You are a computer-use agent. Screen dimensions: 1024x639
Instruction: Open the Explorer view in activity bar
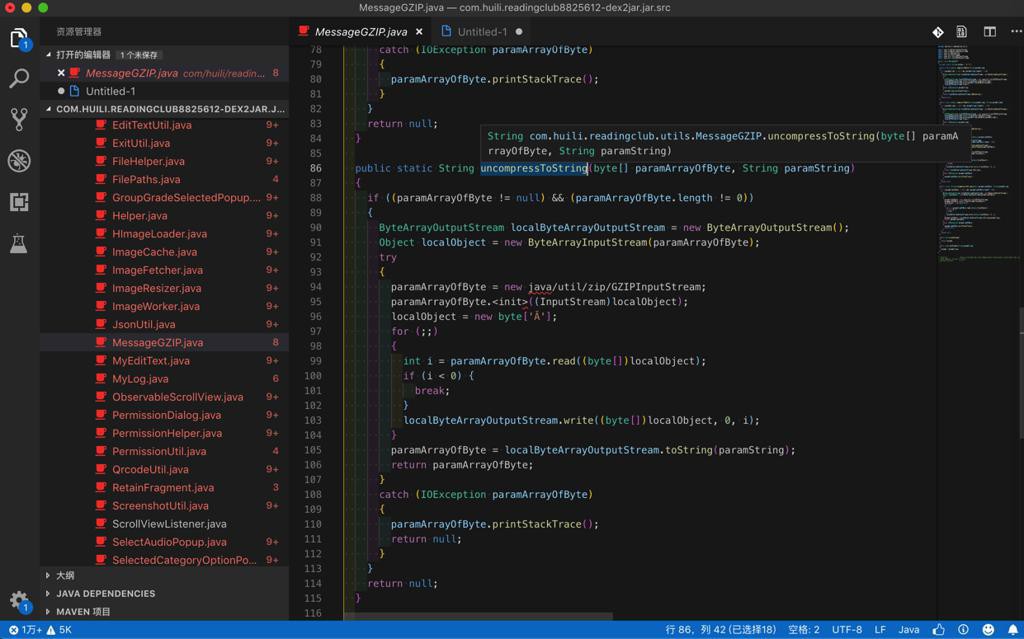20,39
